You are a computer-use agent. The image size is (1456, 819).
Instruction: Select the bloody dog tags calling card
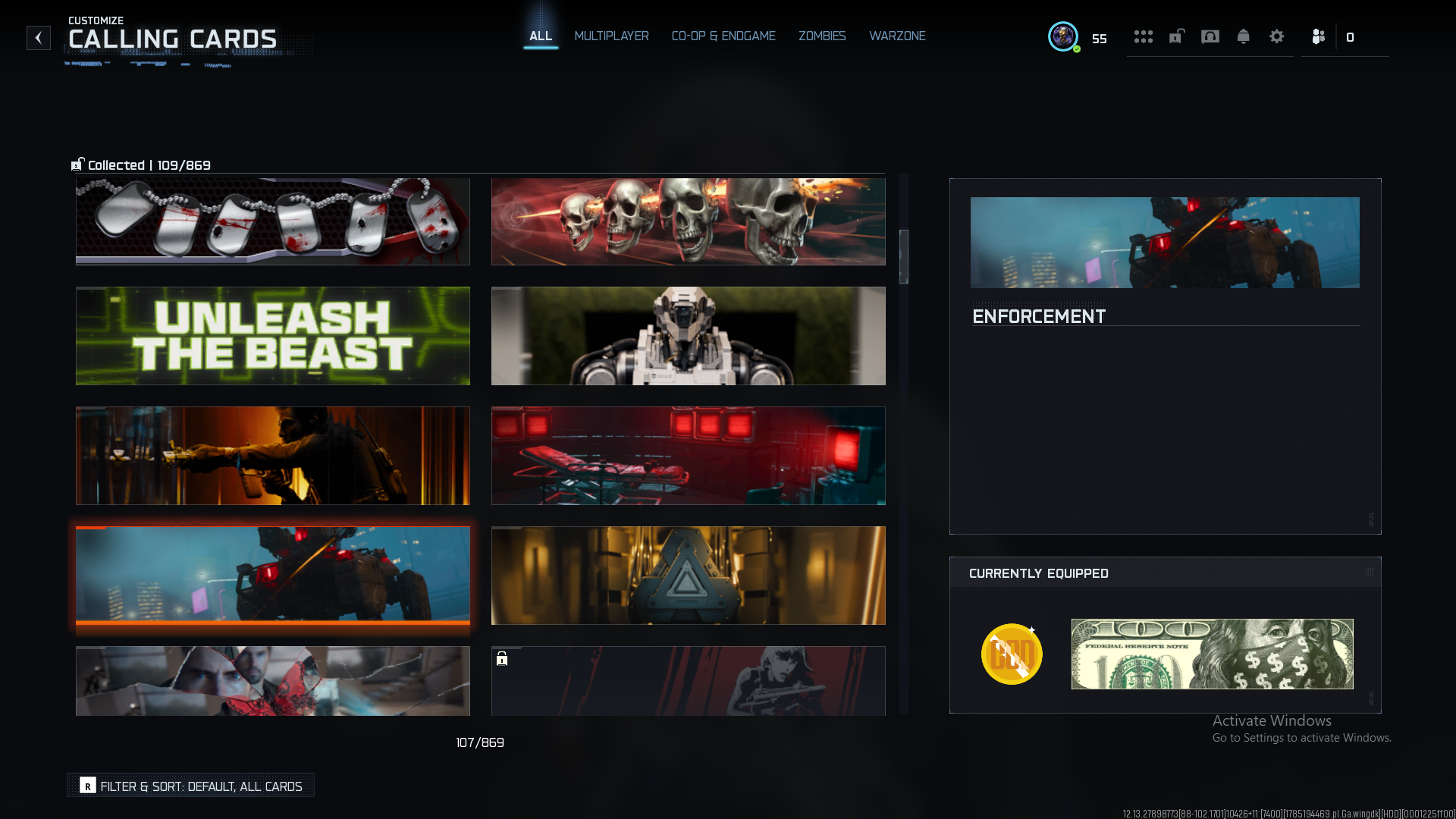tap(273, 221)
